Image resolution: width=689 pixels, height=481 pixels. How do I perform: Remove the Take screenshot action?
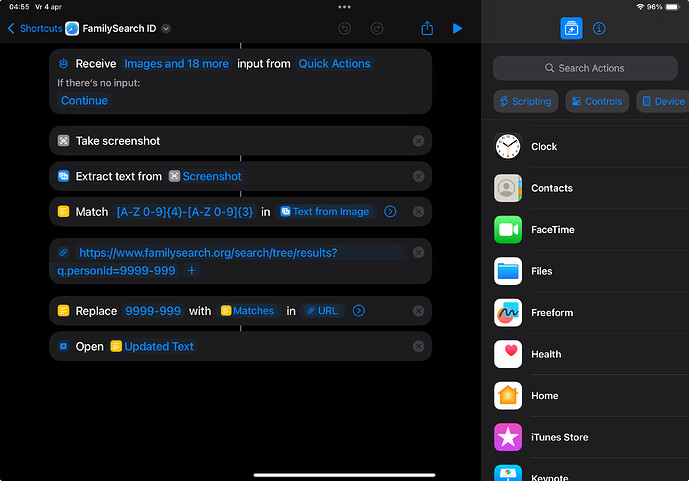418,141
